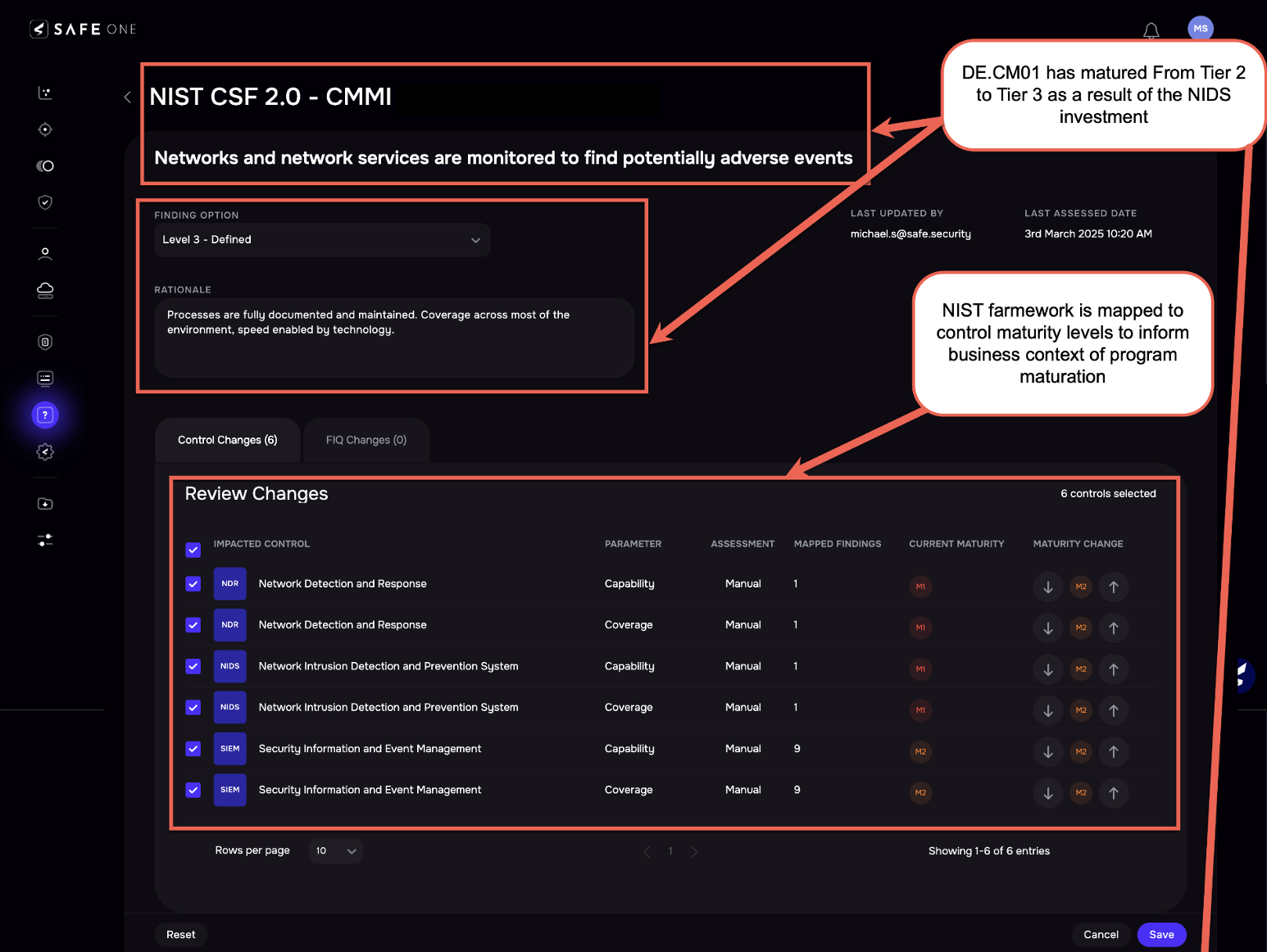1267x952 pixels.
Task: Click the Save button
Action: pyautogui.click(x=1161, y=935)
